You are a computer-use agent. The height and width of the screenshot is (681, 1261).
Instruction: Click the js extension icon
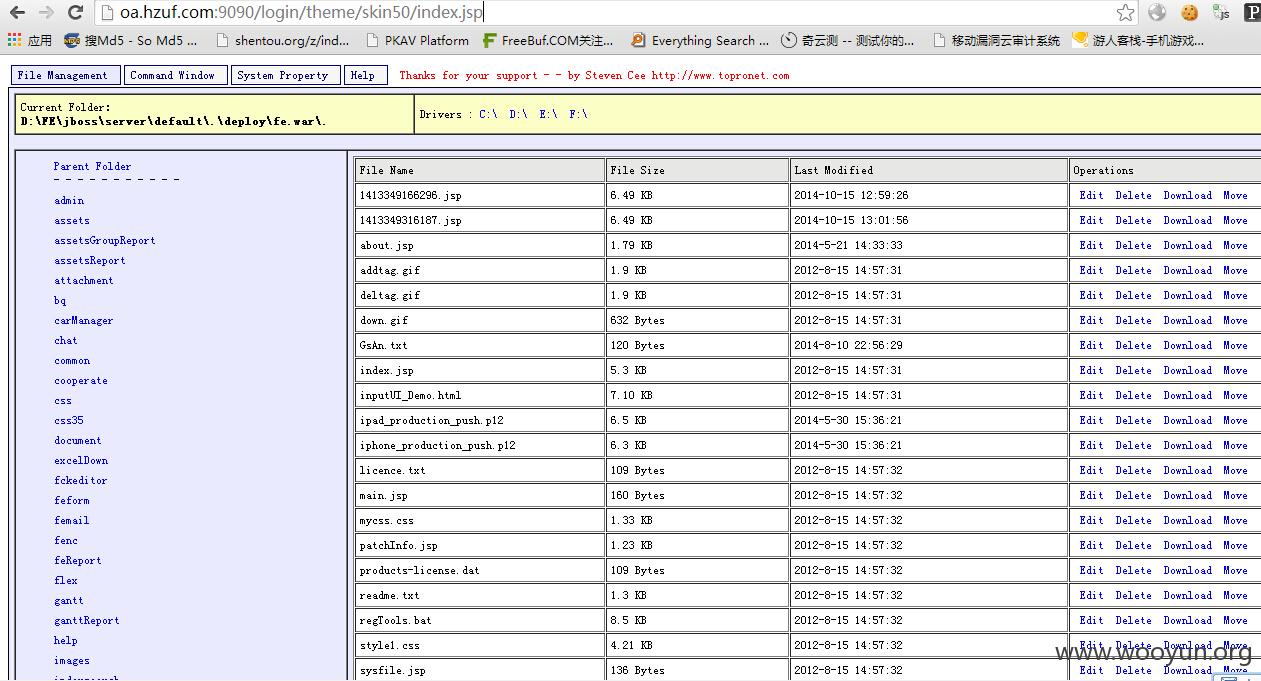[1221, 13]
